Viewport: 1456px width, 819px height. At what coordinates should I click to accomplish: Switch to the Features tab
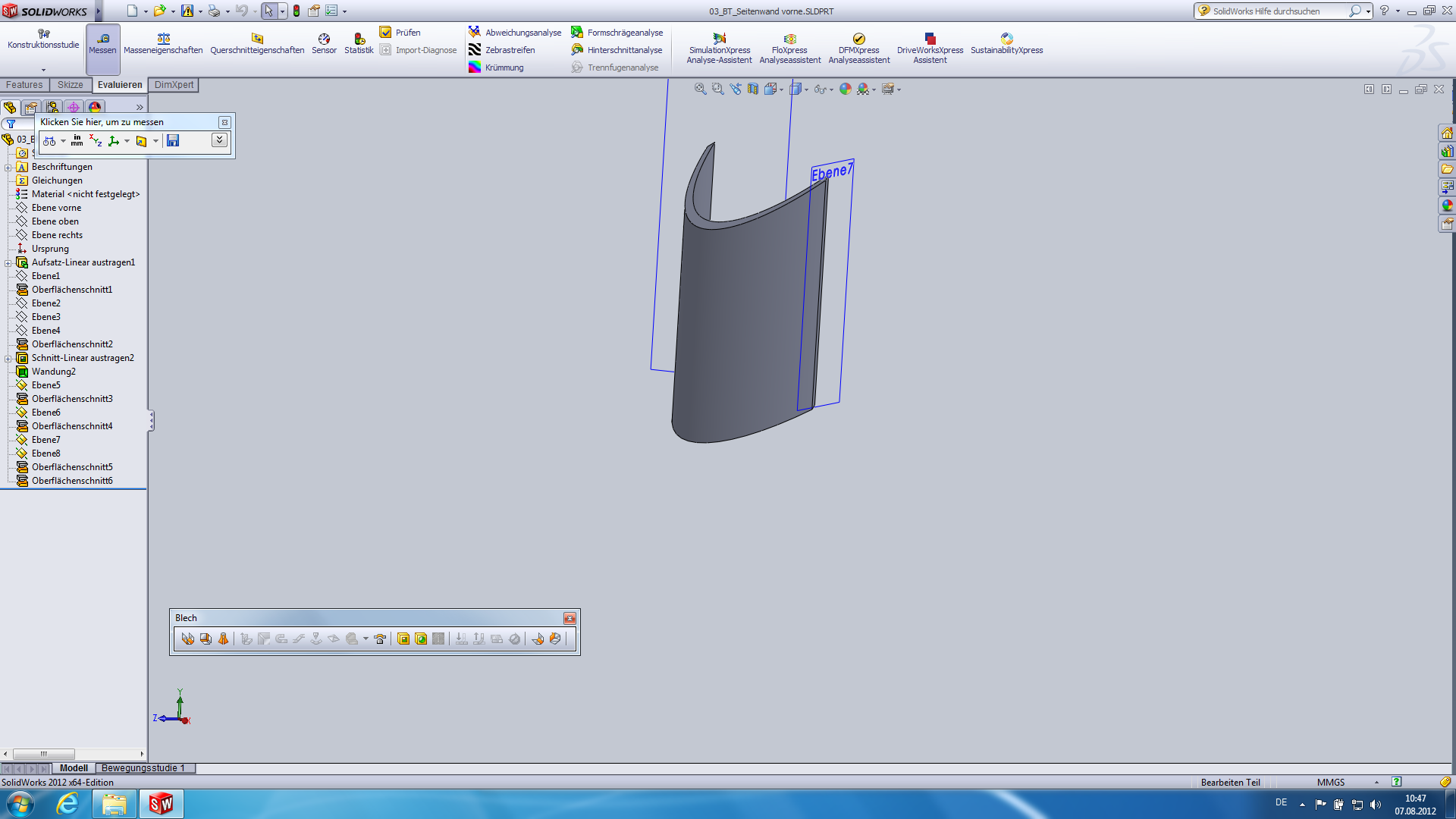click(x=24, y=85)
